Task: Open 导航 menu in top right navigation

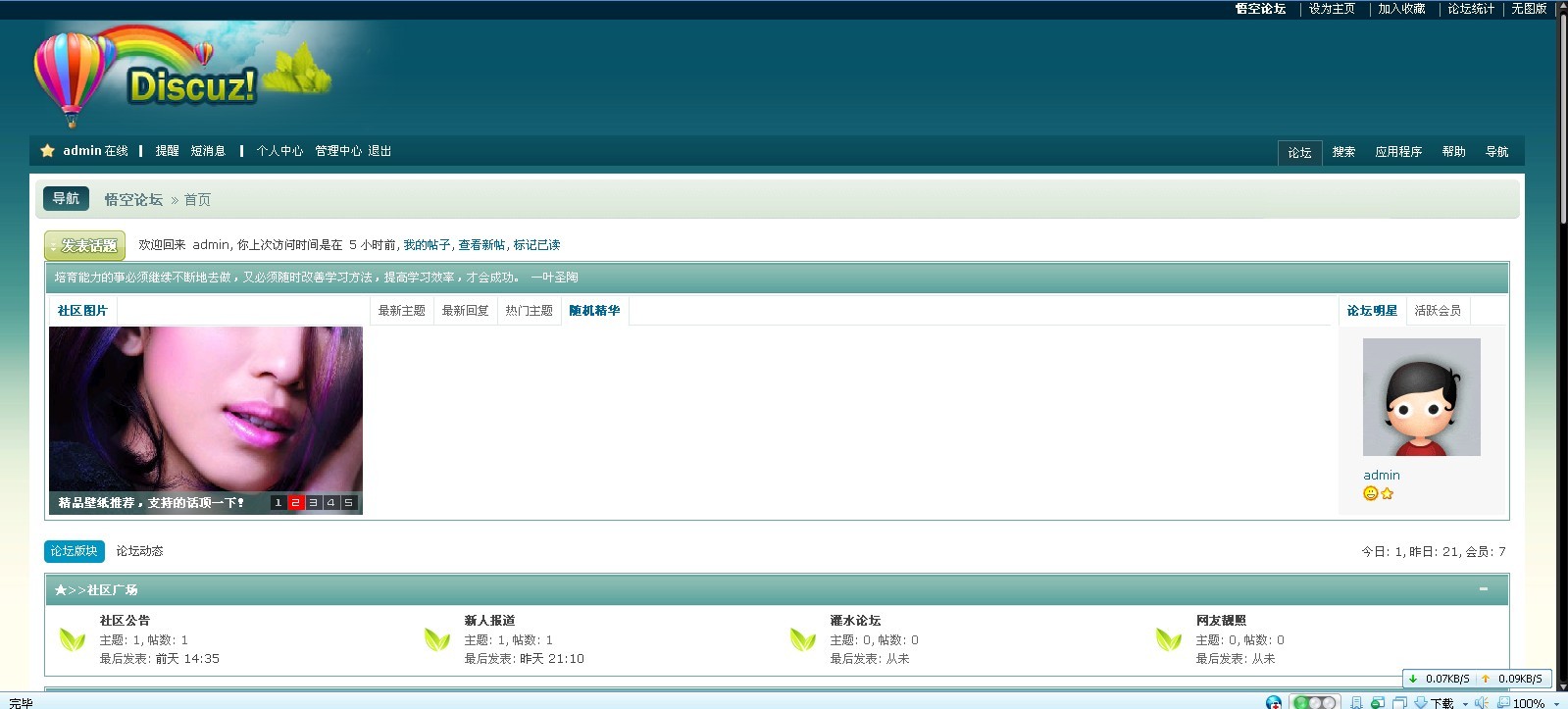Action: 1496,152
